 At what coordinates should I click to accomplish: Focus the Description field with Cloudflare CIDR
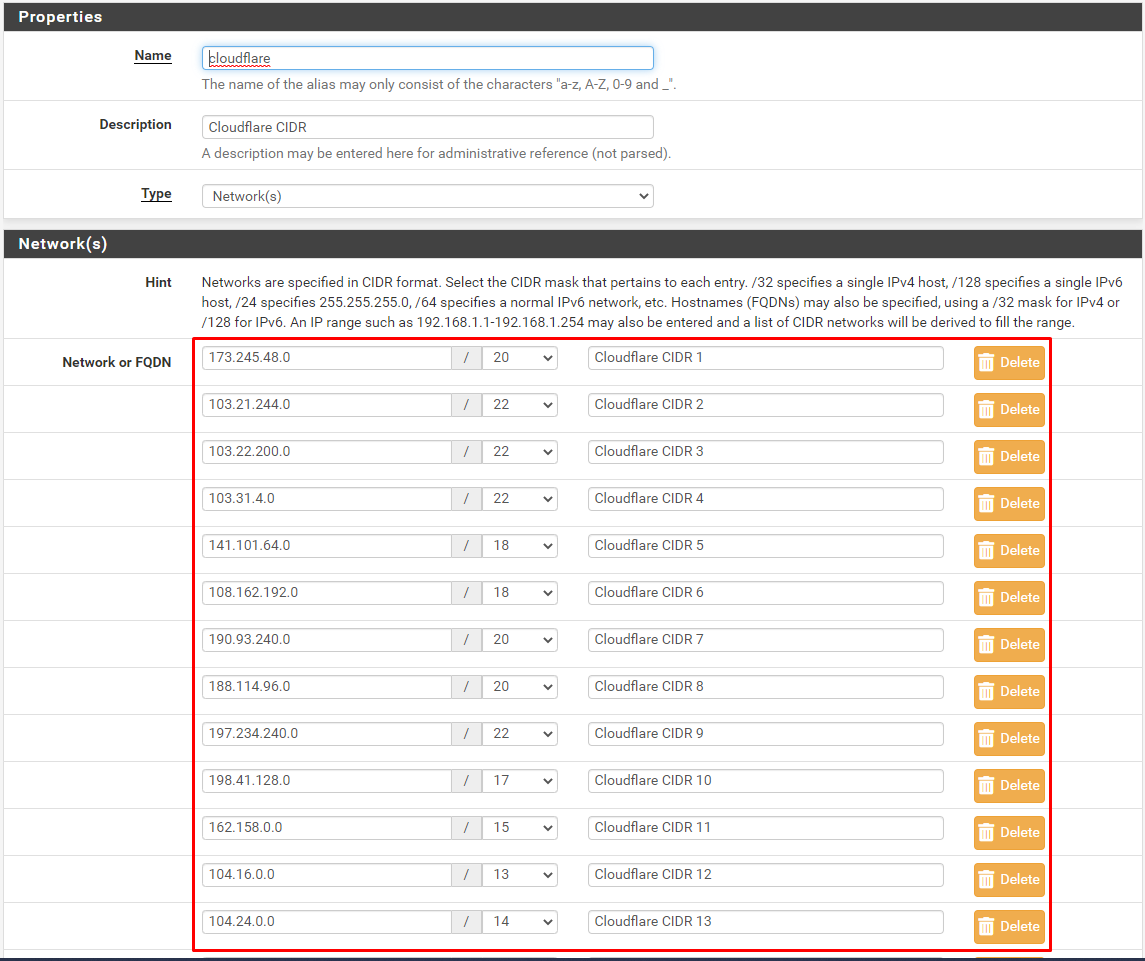click(427, 127)
